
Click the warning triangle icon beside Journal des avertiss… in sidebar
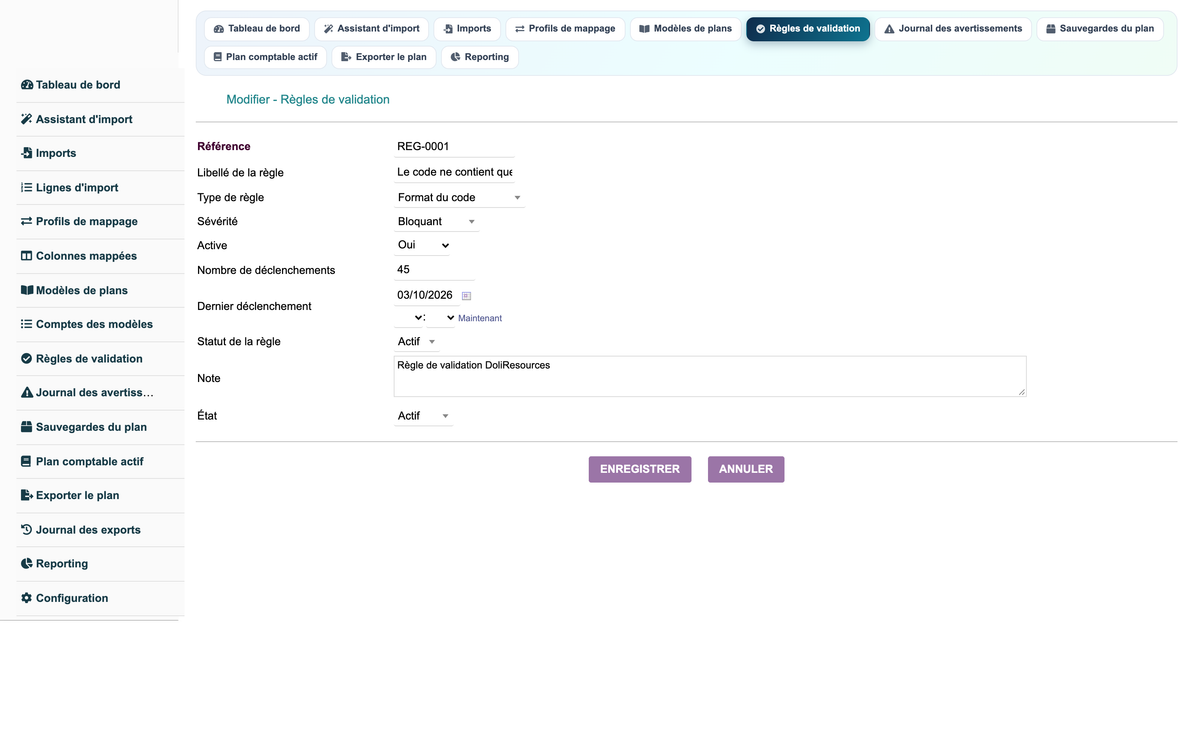27,393
